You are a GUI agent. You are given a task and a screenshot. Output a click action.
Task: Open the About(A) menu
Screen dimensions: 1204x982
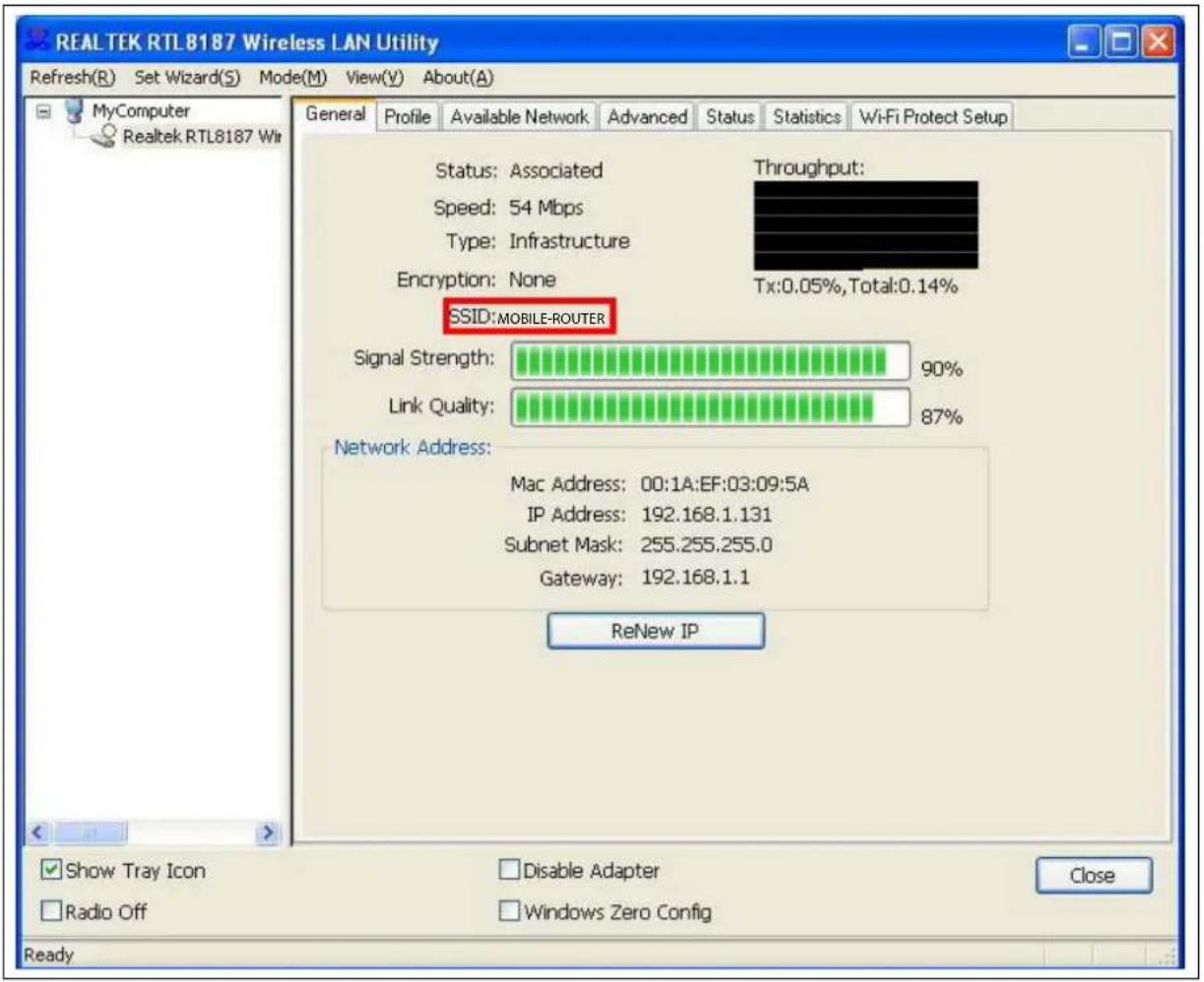point(459,78)
